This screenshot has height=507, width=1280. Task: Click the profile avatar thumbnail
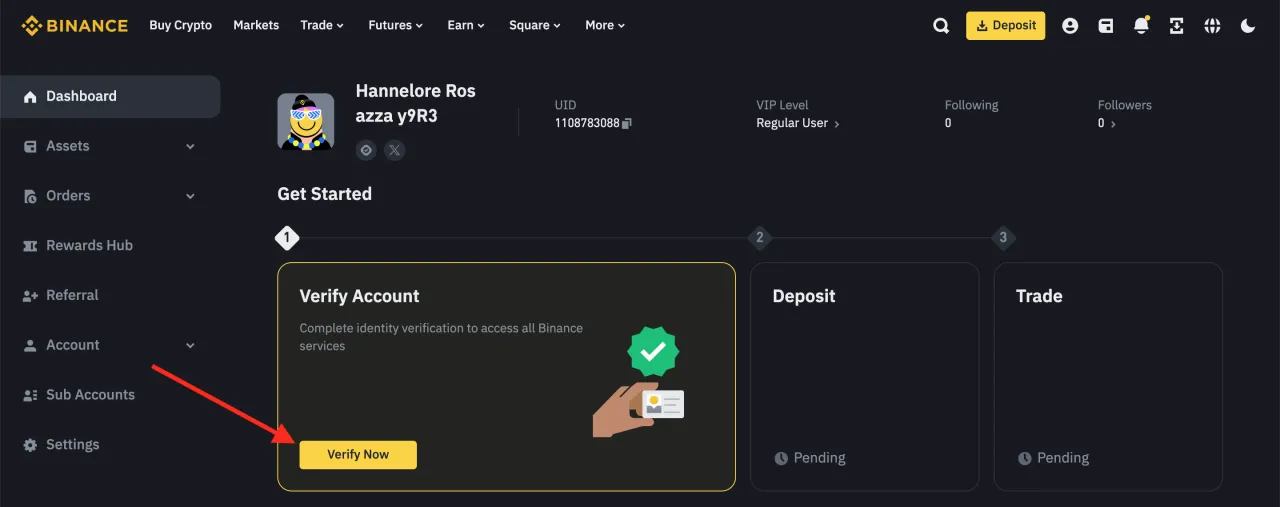coord(305,121)
